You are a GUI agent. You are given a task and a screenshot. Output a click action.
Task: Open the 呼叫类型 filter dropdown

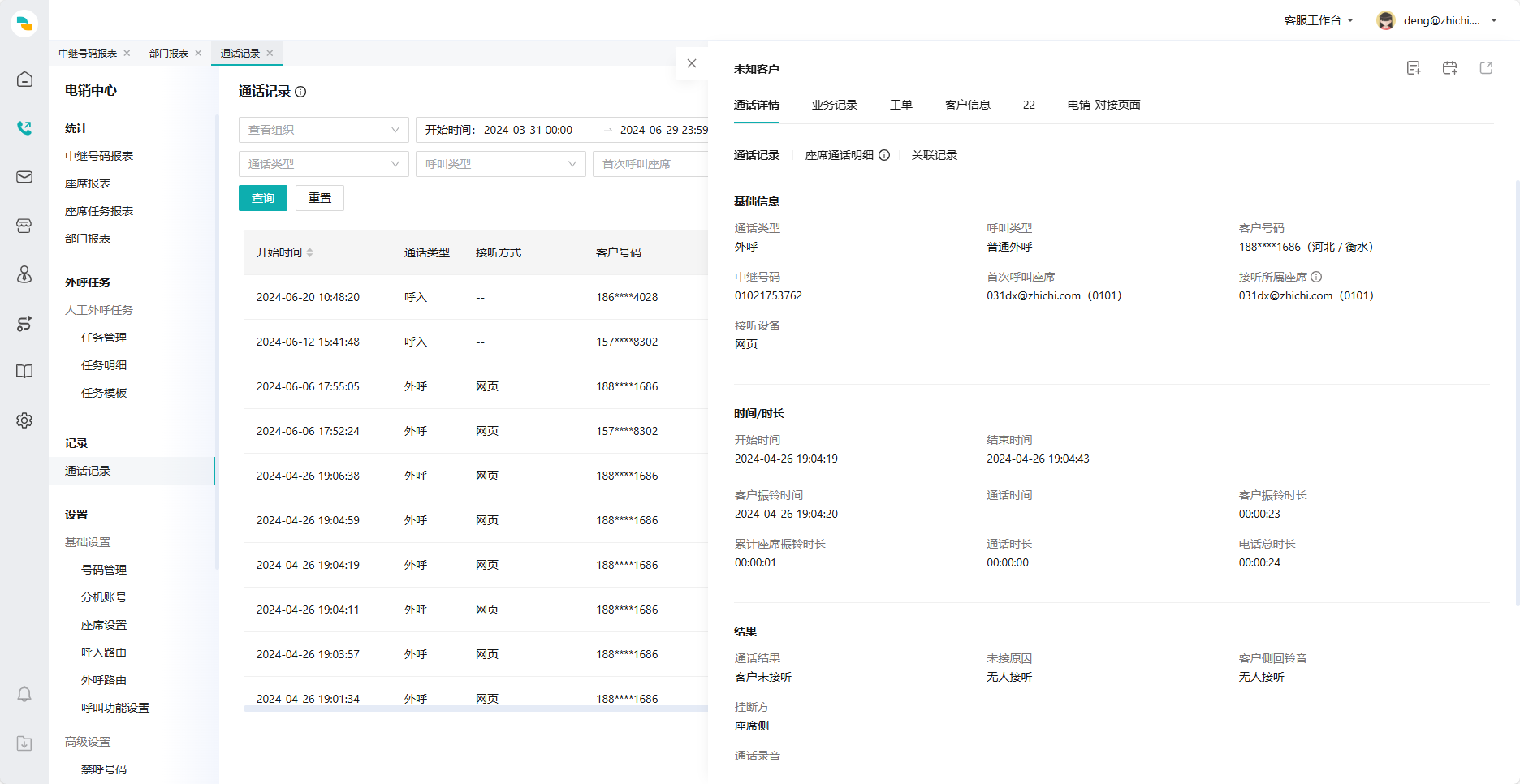(501, 164)
